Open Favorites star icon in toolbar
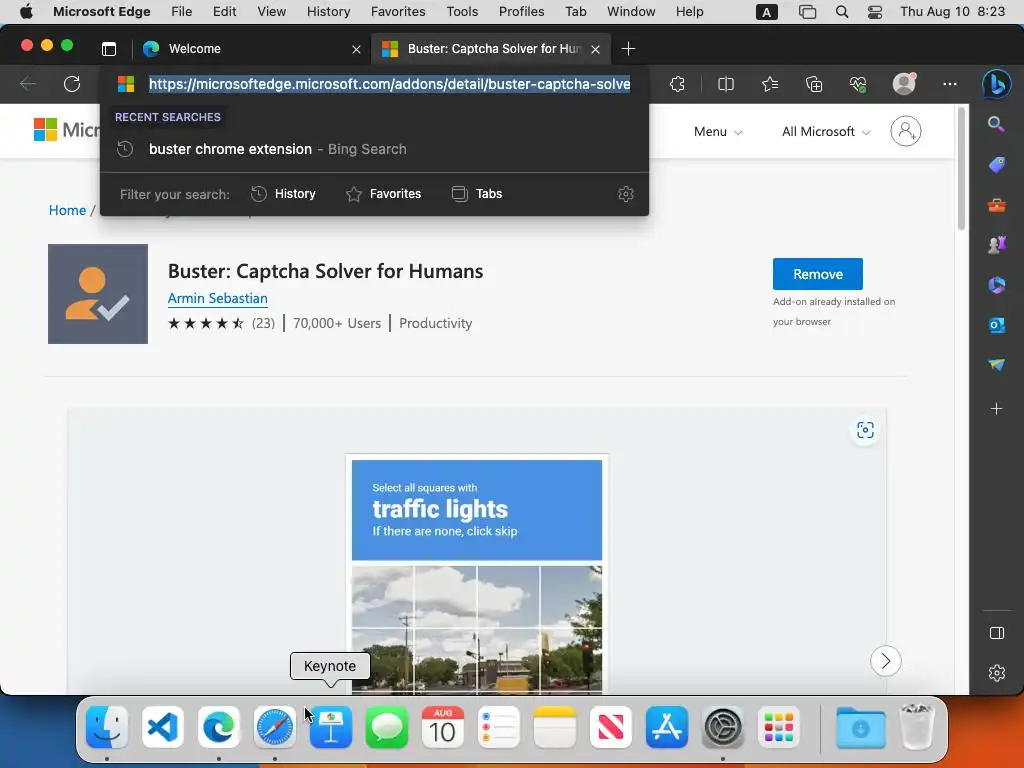 [x=770, y=84]
